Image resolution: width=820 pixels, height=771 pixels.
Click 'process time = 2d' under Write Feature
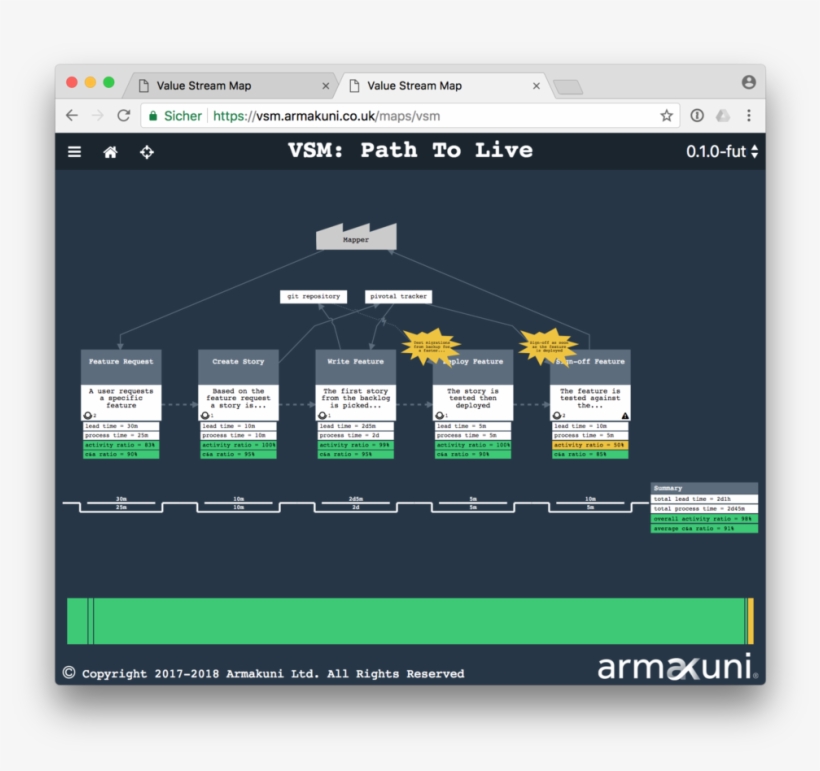click(356, 436)
